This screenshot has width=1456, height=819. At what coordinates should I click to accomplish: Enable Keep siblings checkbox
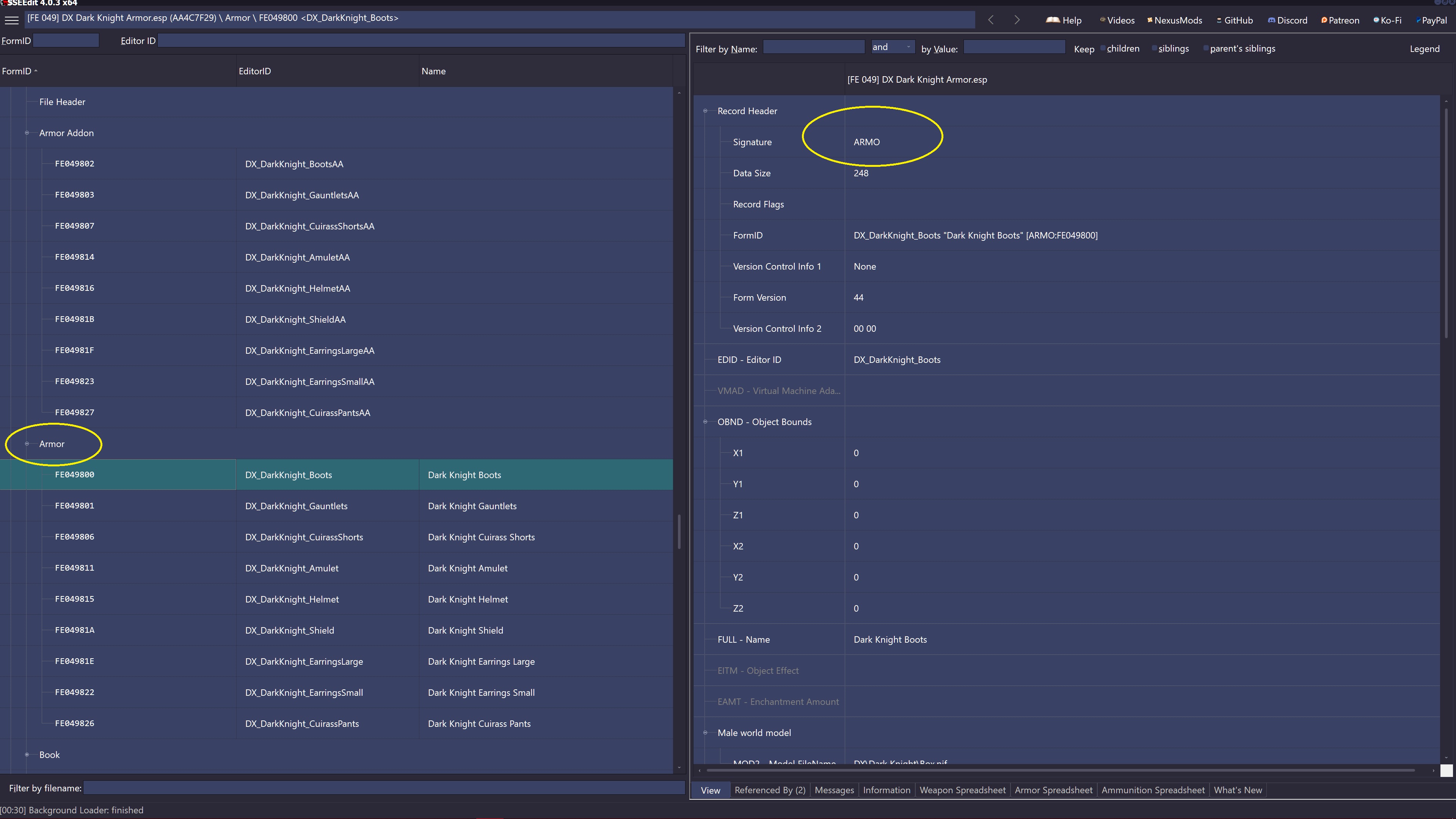tap(1154, 48)
